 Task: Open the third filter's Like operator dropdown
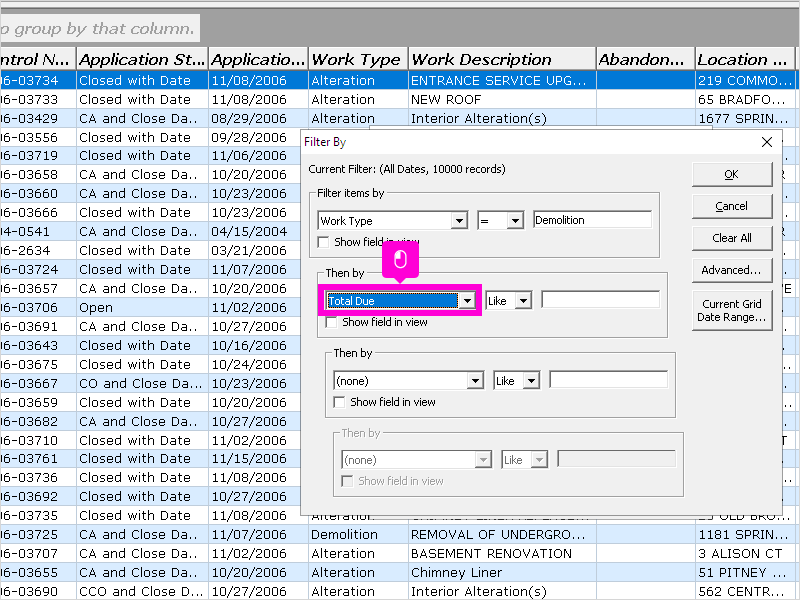pyautogui.click(x=532, y=381)
